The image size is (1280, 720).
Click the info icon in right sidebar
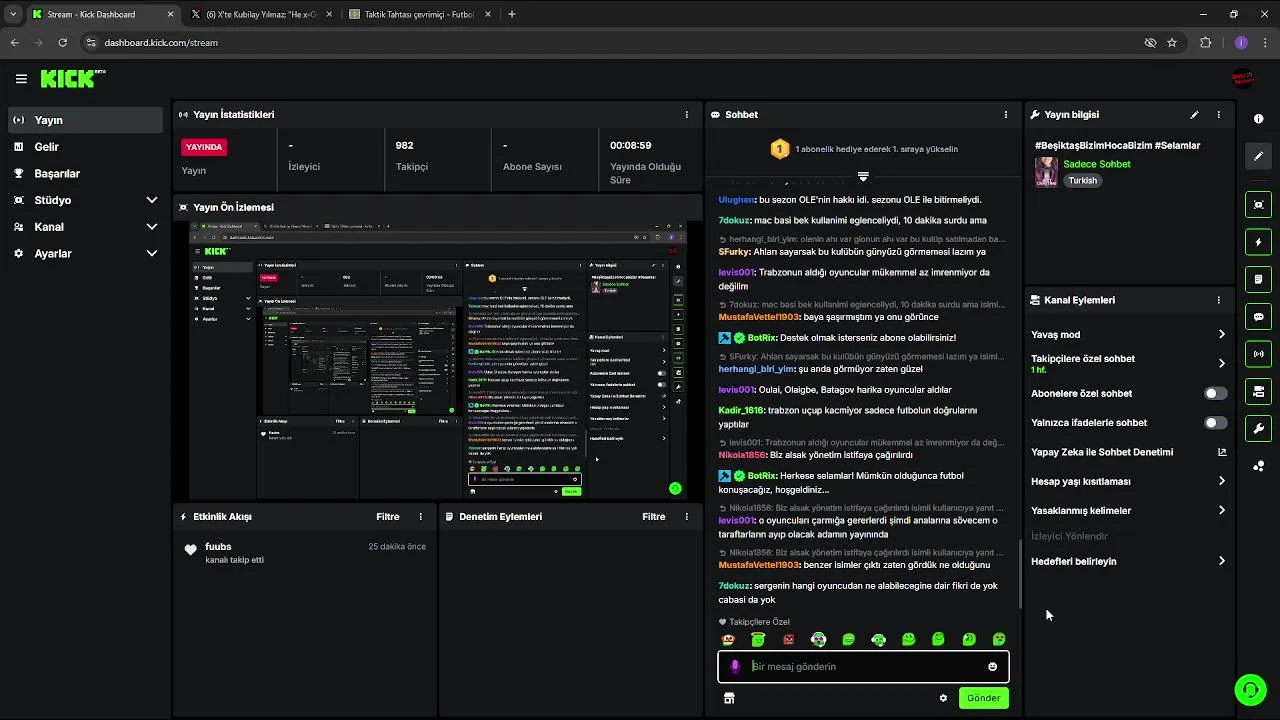[1258, 118]
